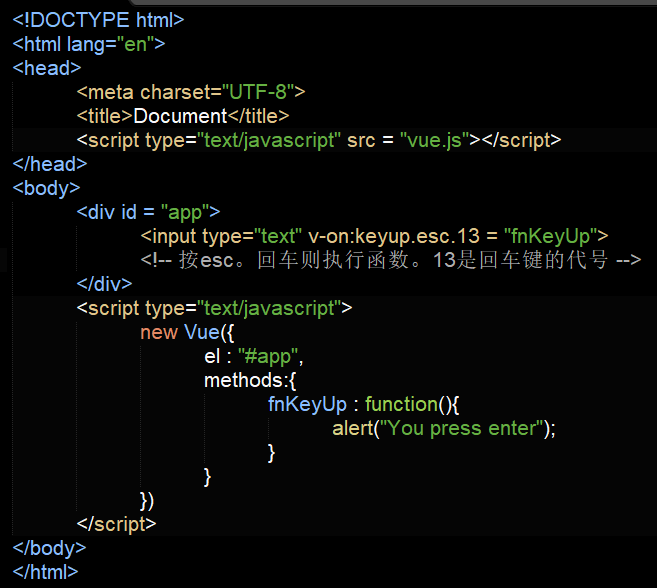657x588 pixels.
Task: Click the closing </head> tag
Action: point(50,164)
